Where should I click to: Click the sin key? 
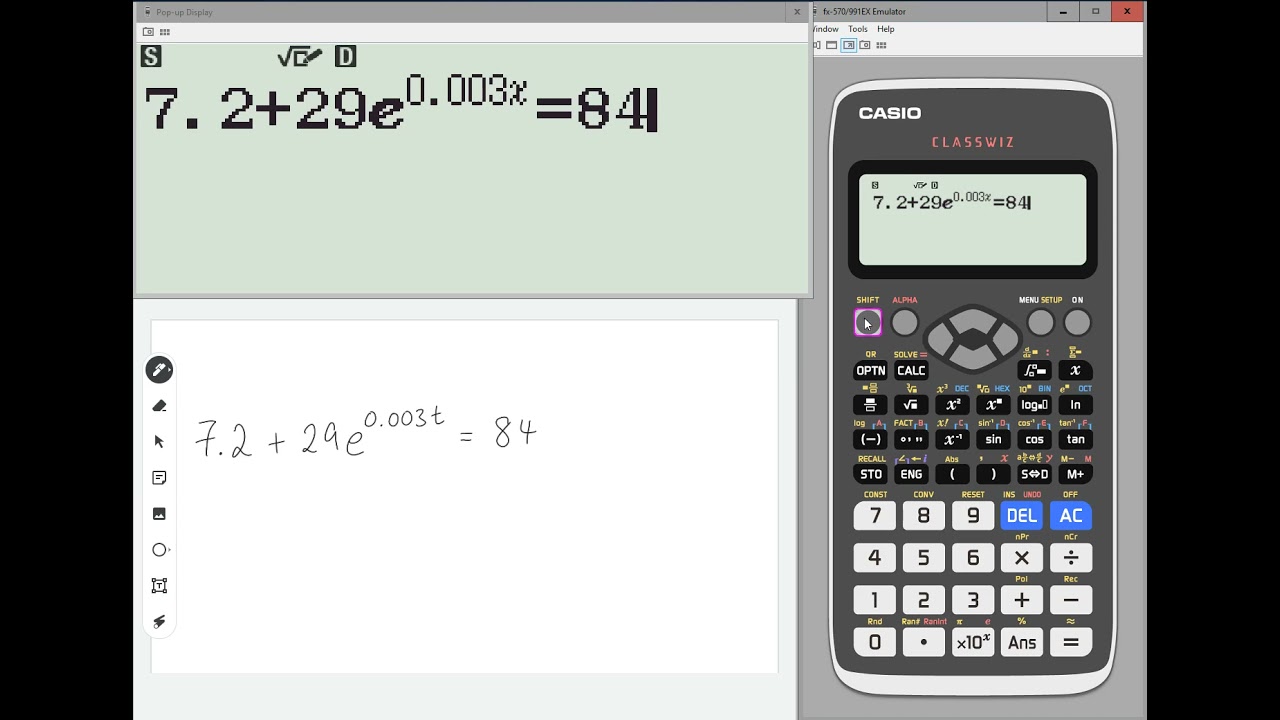pos(993,440)
